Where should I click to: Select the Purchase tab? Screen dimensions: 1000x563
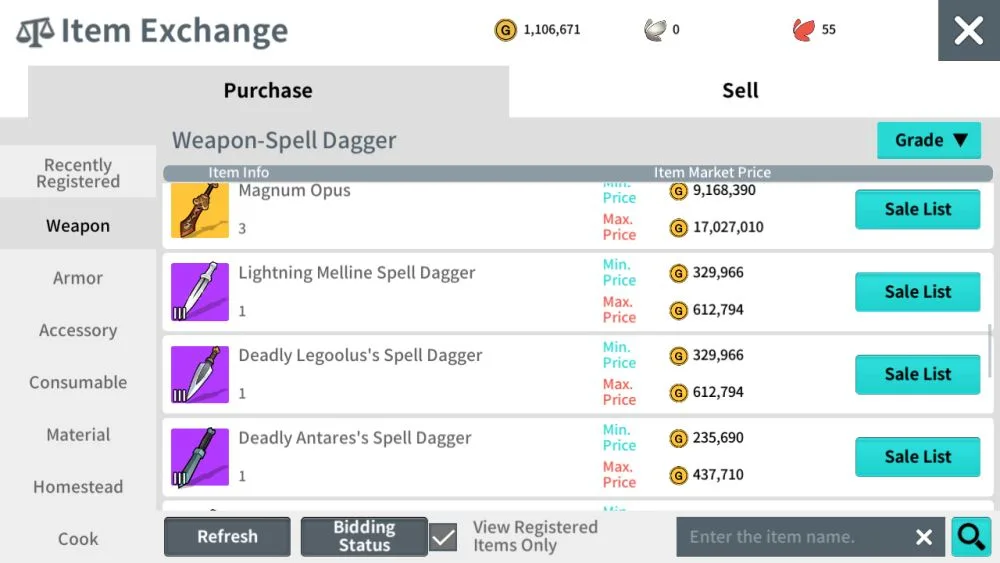click(x=268, y=91)
